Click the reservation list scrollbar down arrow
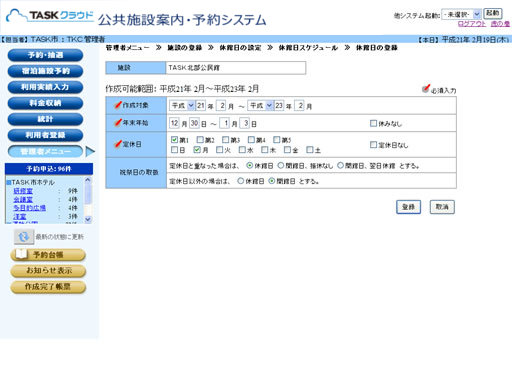 click(x=88, y=219)
